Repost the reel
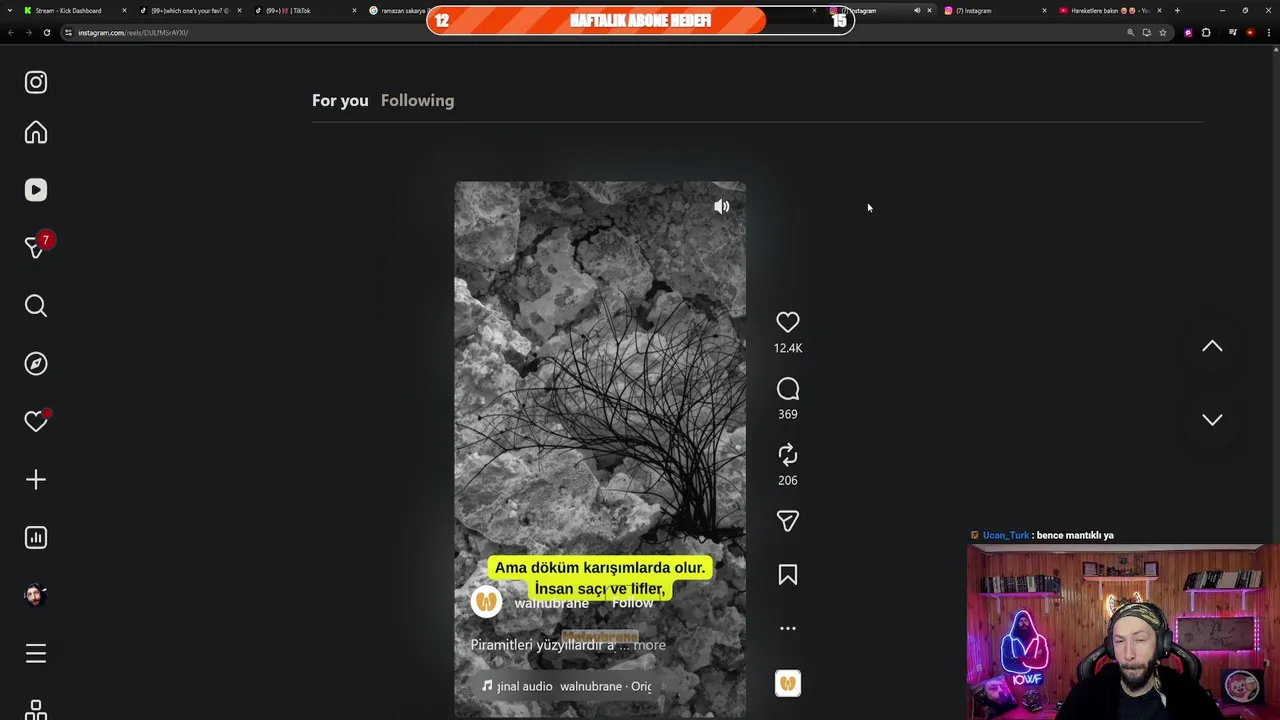 click(788, 455)
